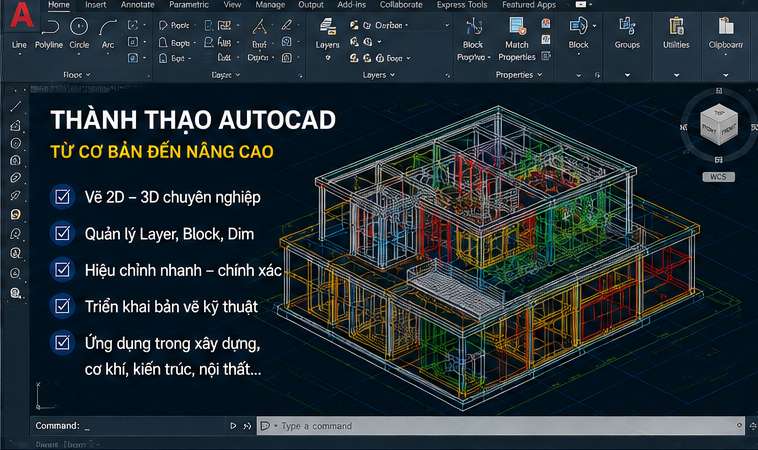This screenshot has width=758, height=450.
Task: Click the text Quản lý Layer, Block, Dim
Action: tap(169, 234)
